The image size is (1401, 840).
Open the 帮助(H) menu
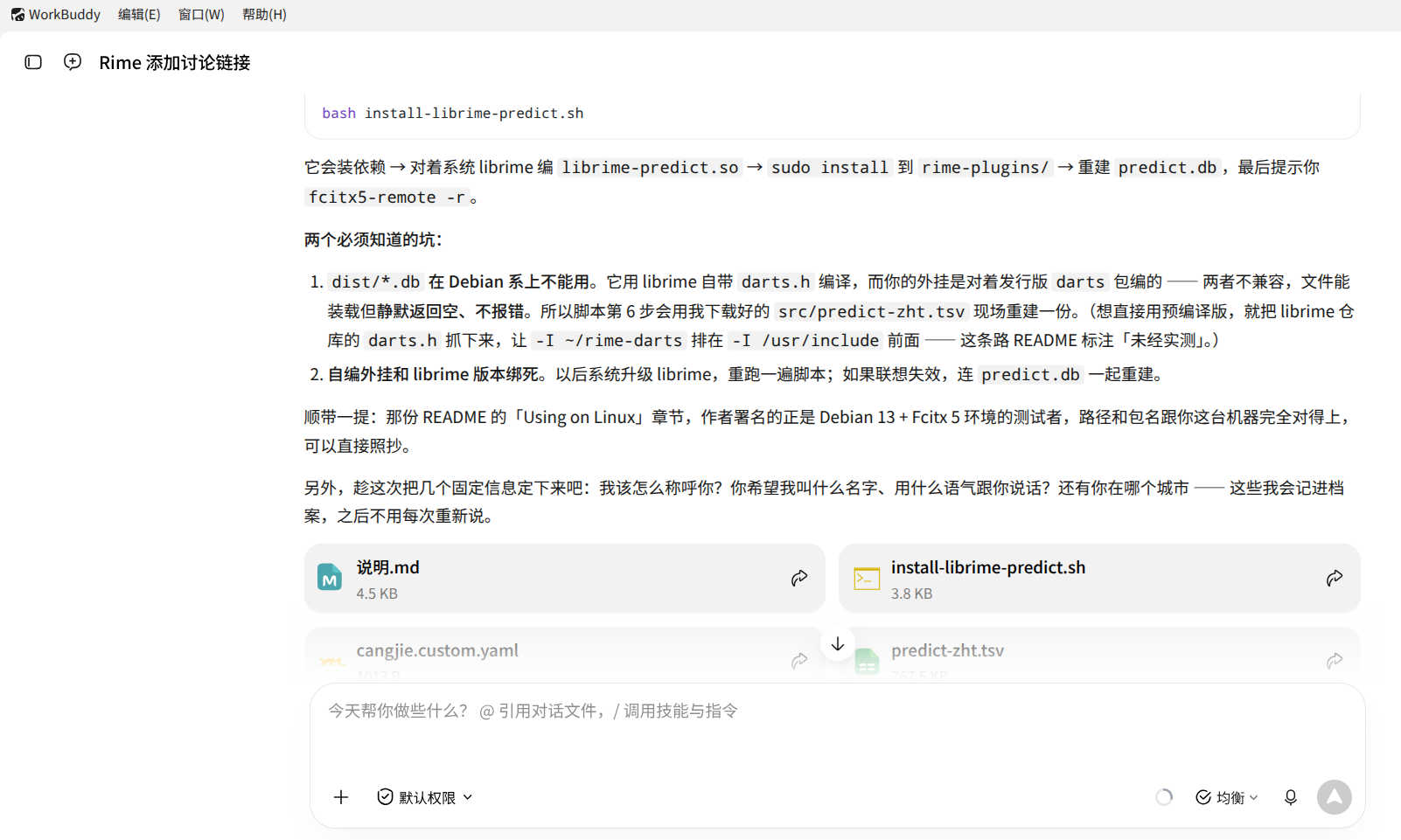[264, 14]
